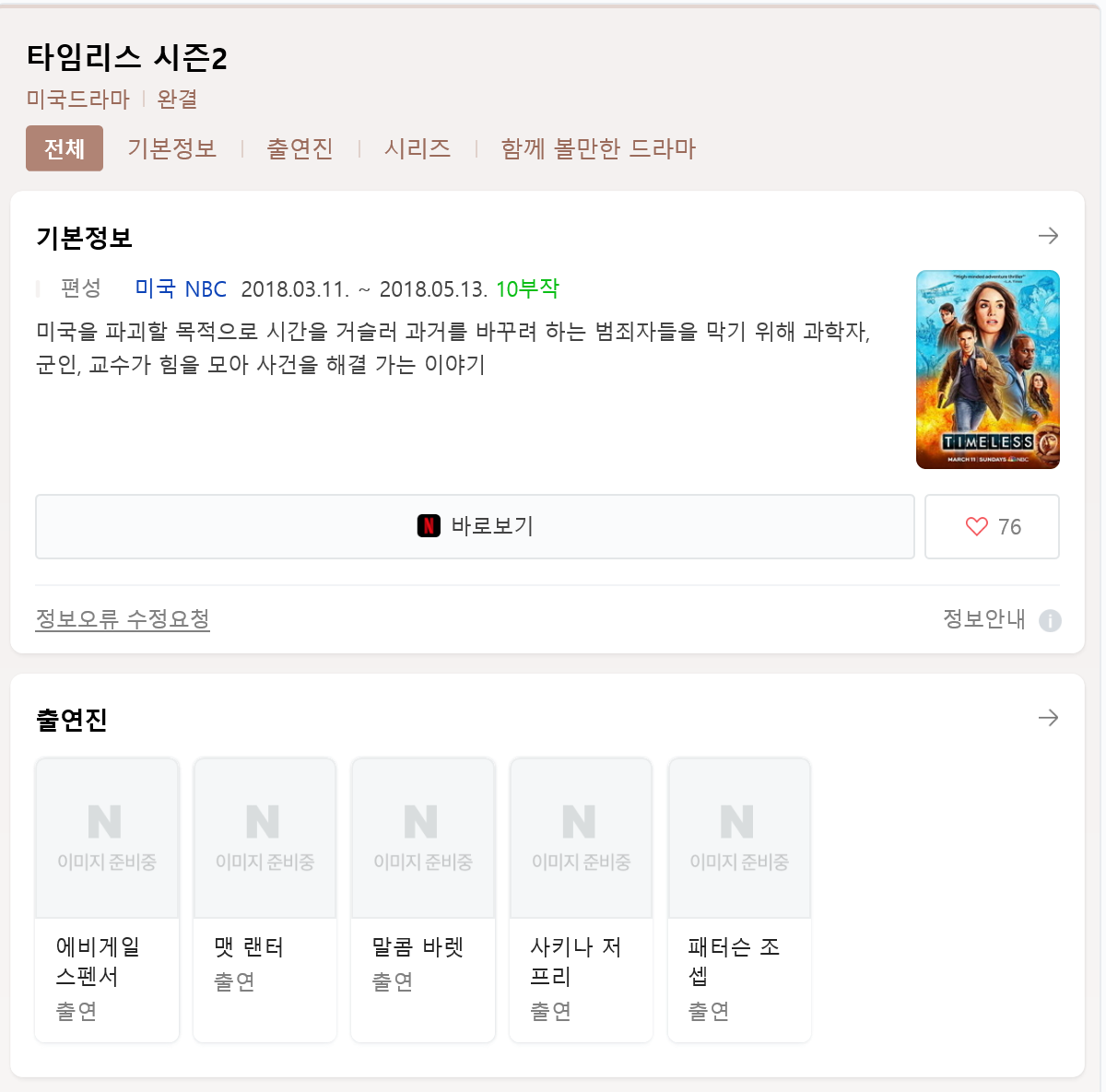The image size is (1106, 1092).
Task: Open the 미국 NBC broadcaster link
Action: [181, 288]
